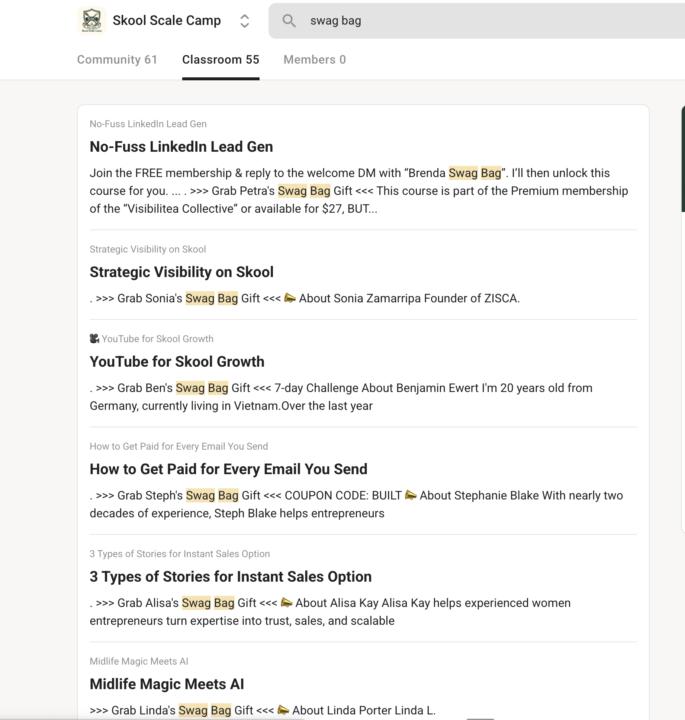Click the Skool Scale Camp group name
685x720 pixels.
coord(167,20)
